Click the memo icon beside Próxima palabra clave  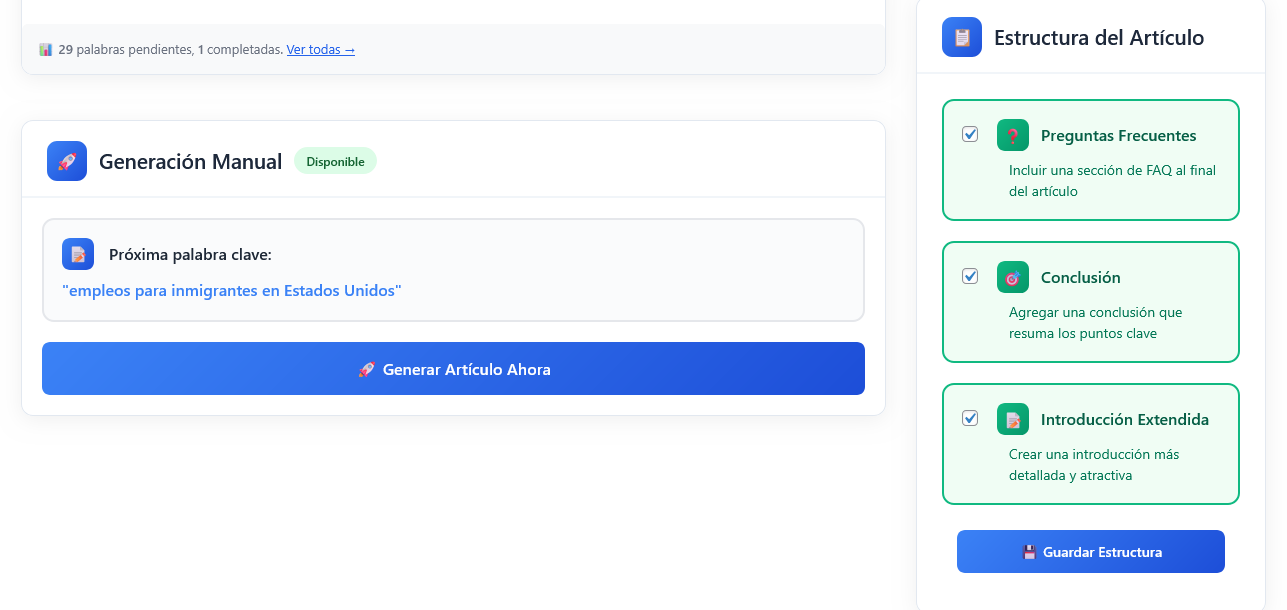click(x=78, y=254)
